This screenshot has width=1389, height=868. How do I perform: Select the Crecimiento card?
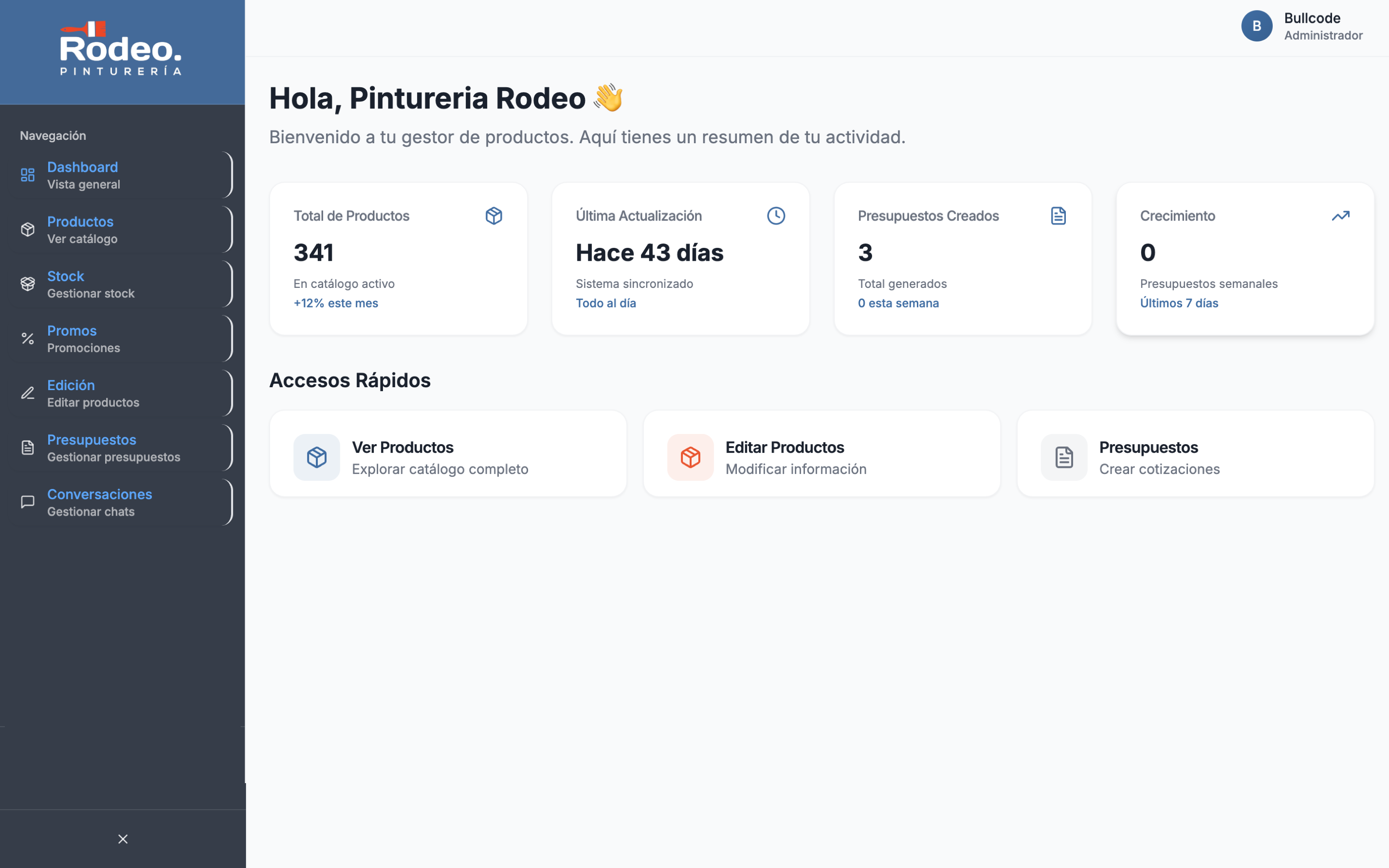pos(1245,258)
